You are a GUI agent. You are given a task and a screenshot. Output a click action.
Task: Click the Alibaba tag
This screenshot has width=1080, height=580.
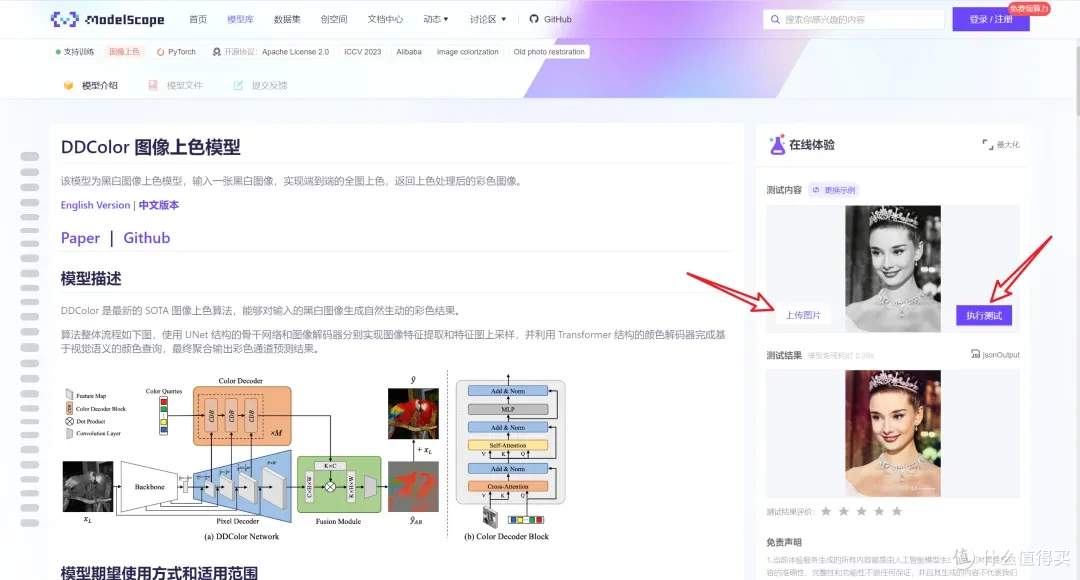pos(409,52)
